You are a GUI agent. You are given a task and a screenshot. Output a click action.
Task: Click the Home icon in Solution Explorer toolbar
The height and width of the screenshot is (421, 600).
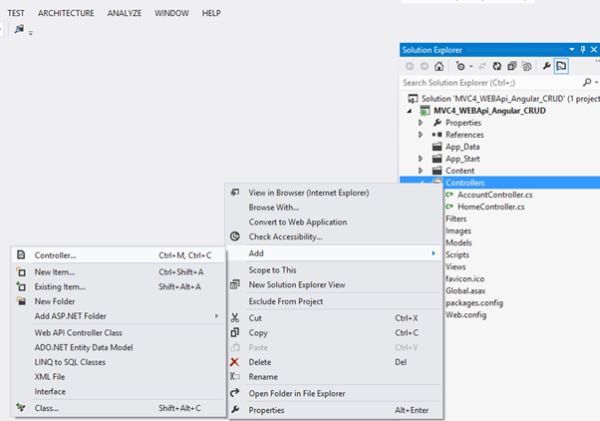tap(439, 66)
